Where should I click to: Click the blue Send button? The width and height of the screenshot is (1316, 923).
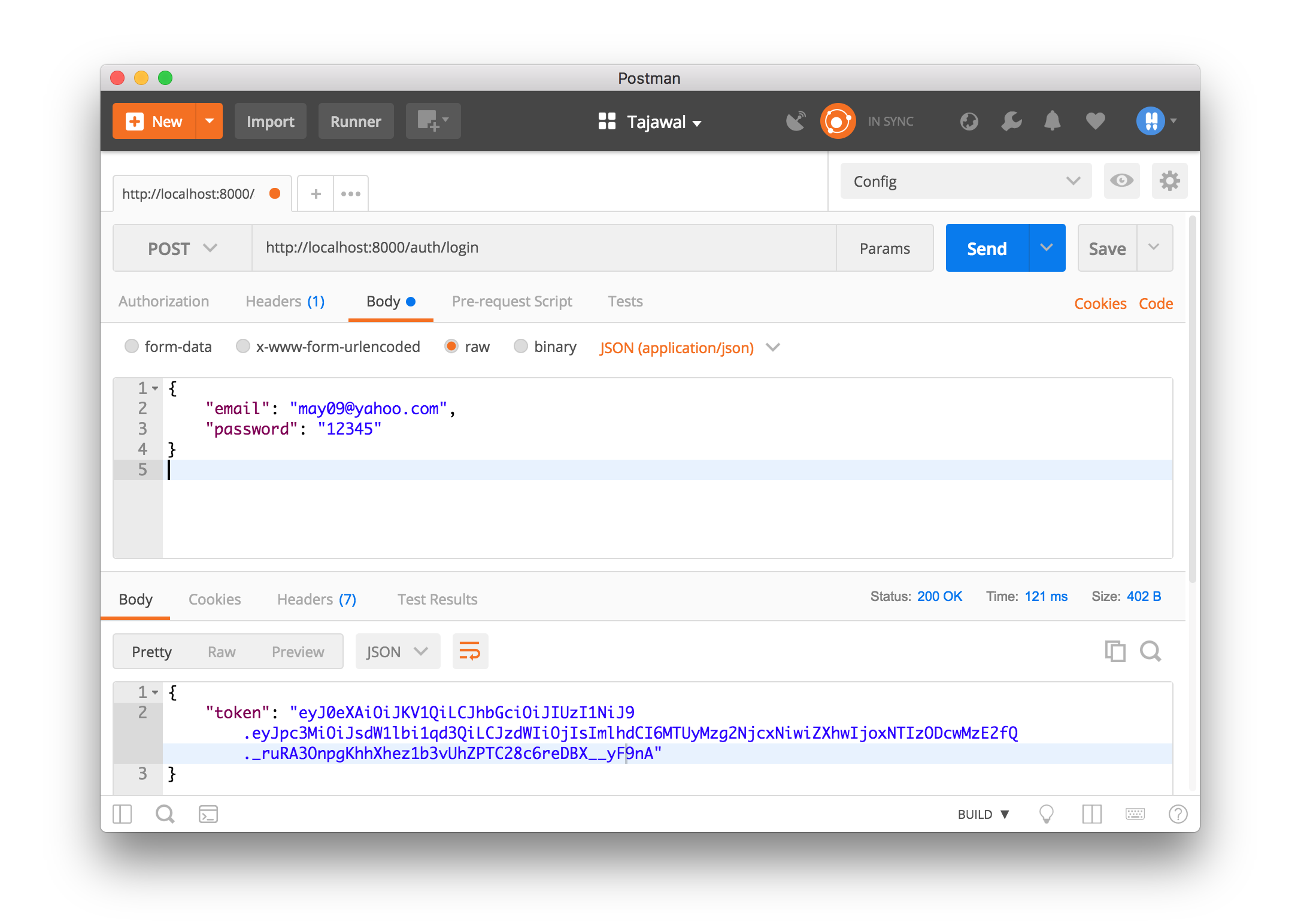(x=987, y=248)
